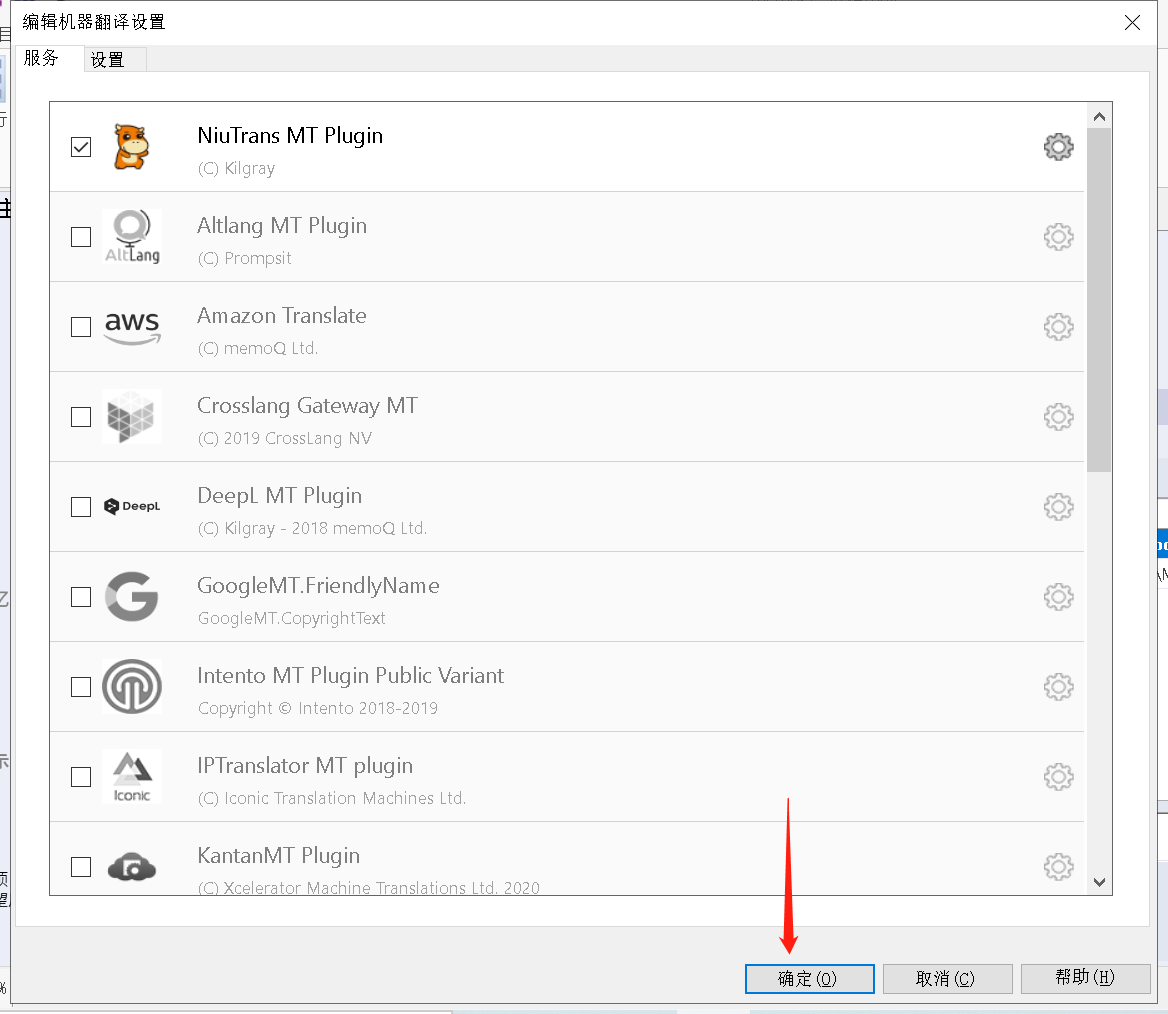Image resolution: width=1168 pixels, height=1014 pixels.
Task: Click the Google G logo
Action: 132,597
